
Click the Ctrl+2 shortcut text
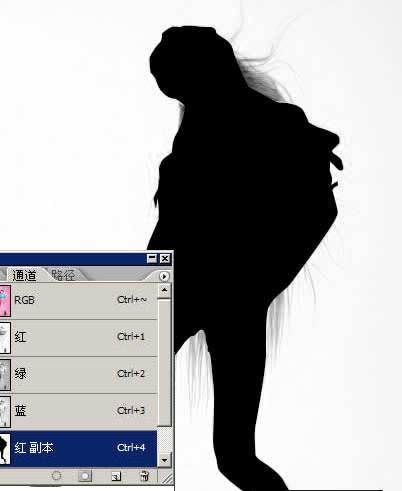click(131, 374)
